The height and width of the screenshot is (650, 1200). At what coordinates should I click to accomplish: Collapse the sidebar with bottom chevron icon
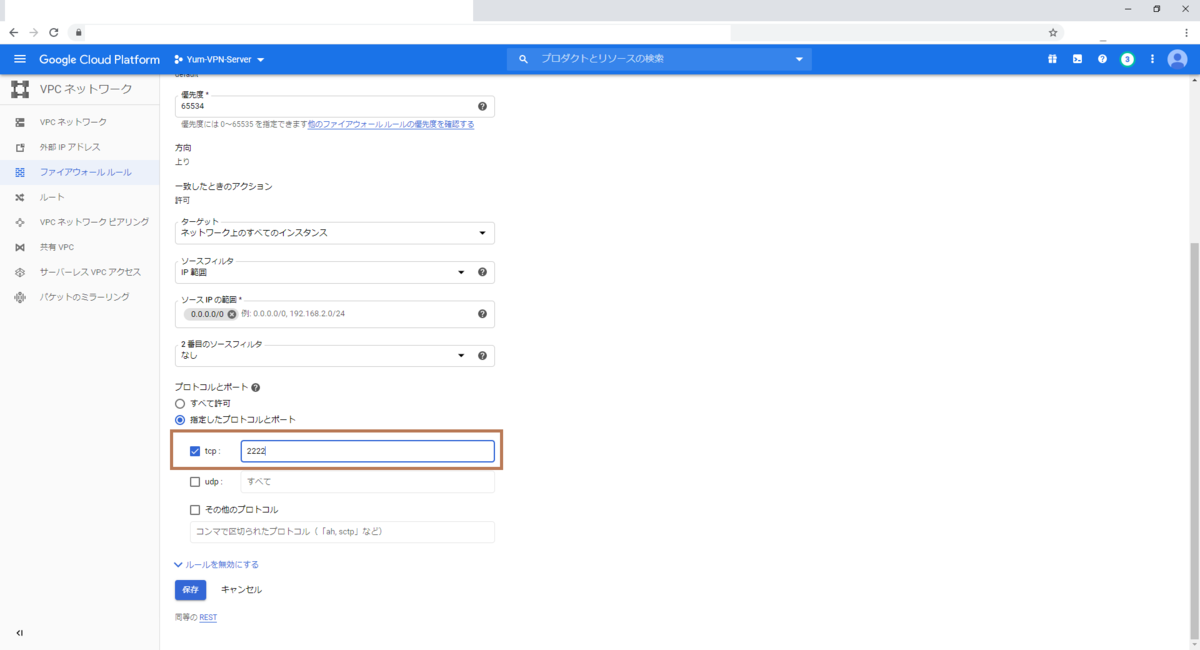(19, 633)
